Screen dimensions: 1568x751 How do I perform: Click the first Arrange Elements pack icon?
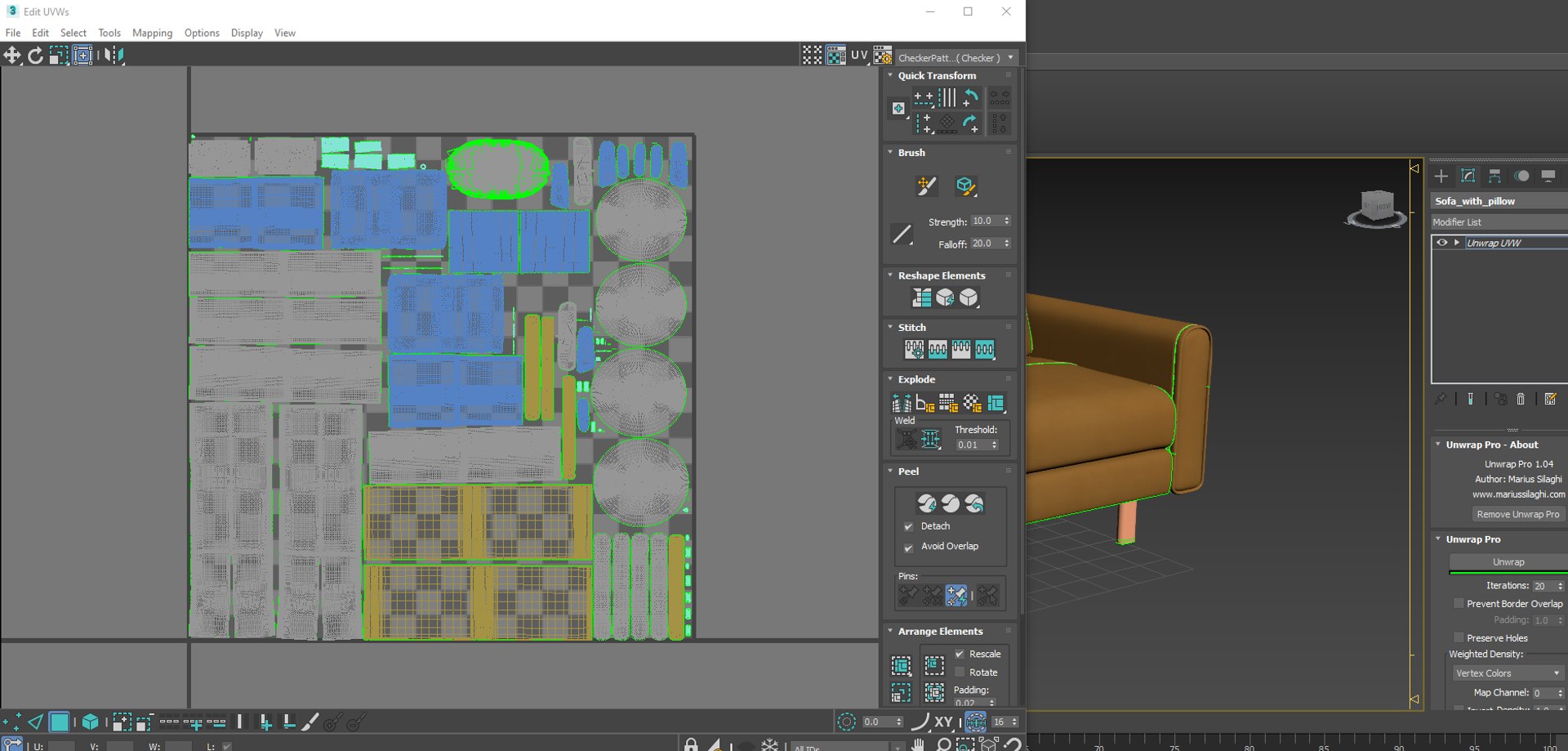coord(902,665)
